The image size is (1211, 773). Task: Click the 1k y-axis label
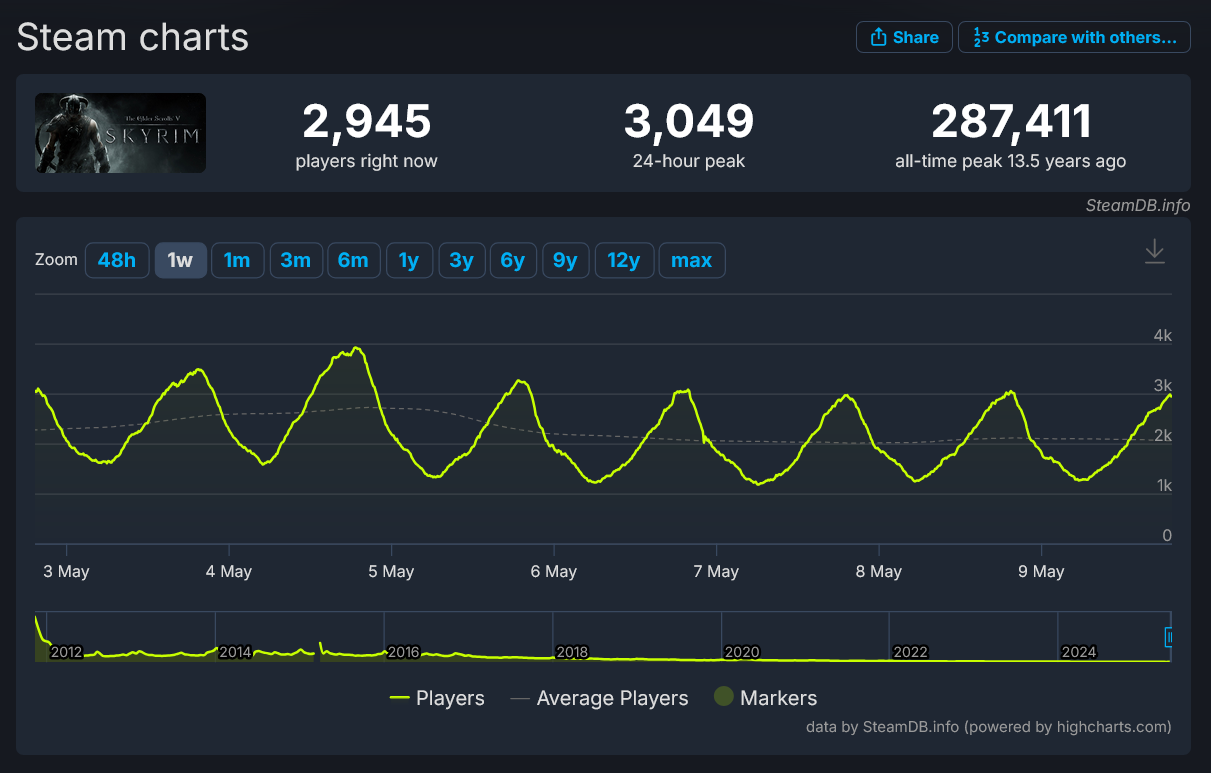click(x=1162, y=485)
